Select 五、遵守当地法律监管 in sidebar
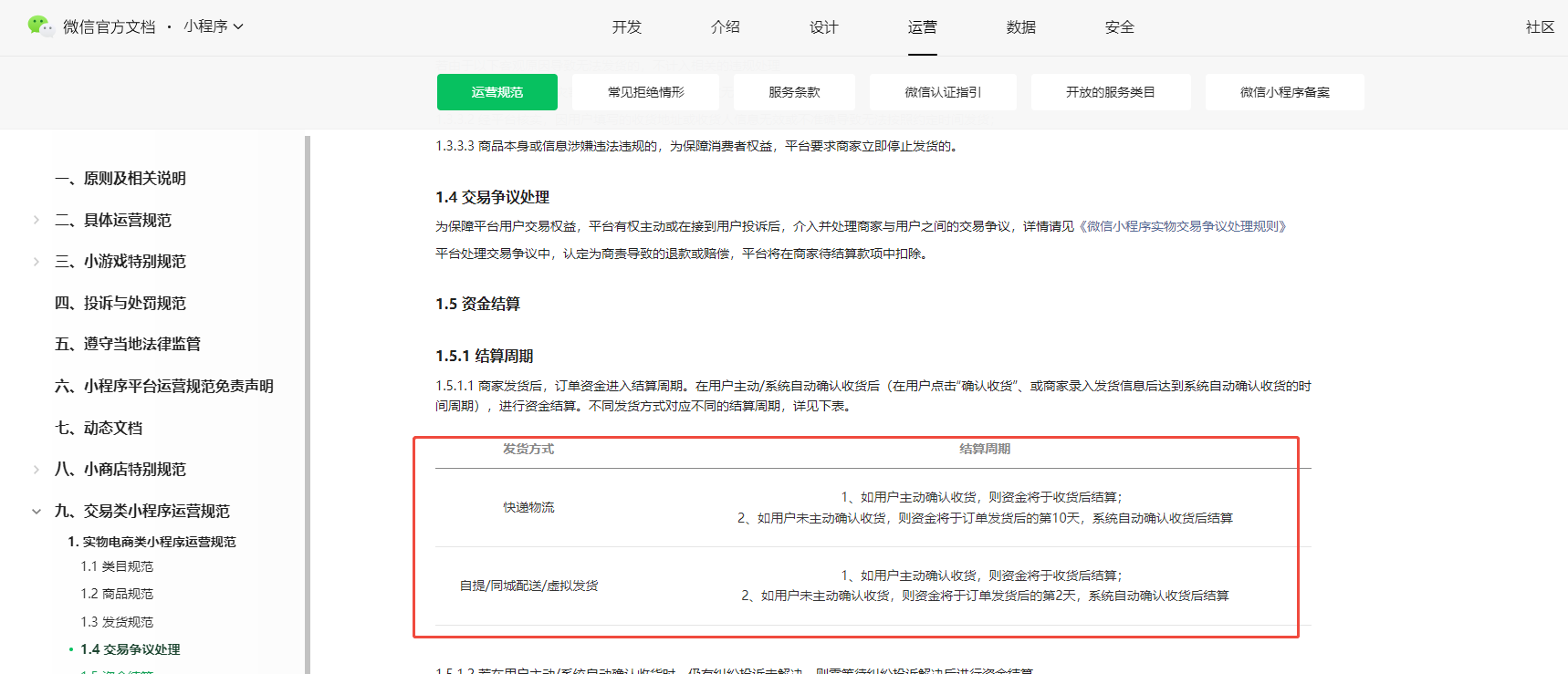This screenshot has height=674, width=1568. [x=128, y=345]
